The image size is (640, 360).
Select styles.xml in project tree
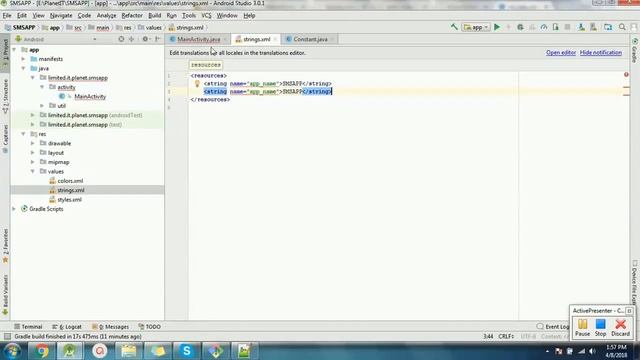coord(69,200)
